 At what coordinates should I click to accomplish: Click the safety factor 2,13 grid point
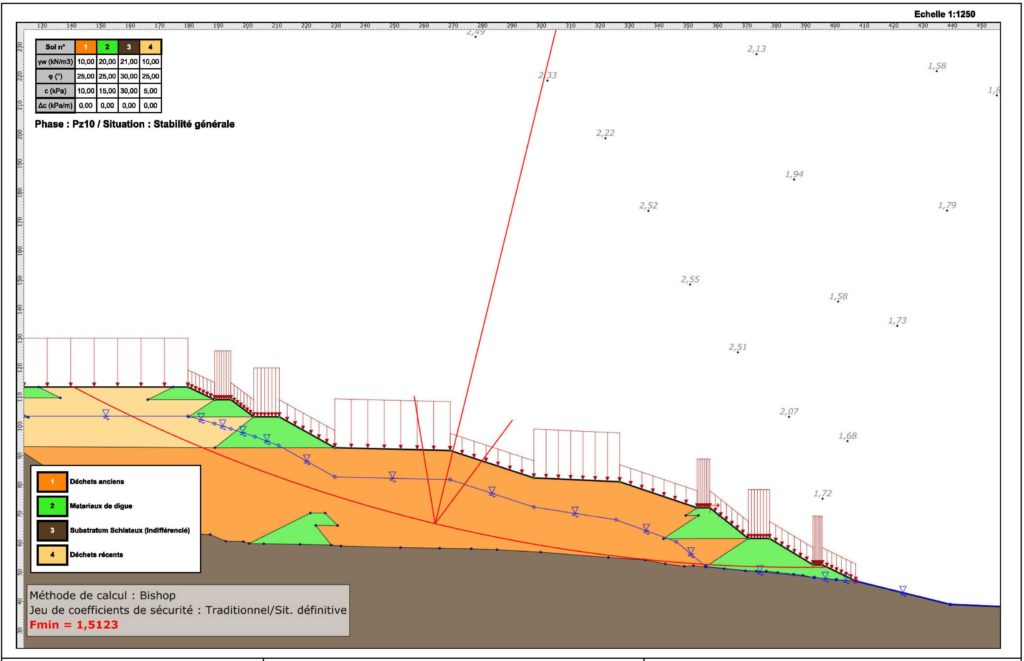[756, 49]
